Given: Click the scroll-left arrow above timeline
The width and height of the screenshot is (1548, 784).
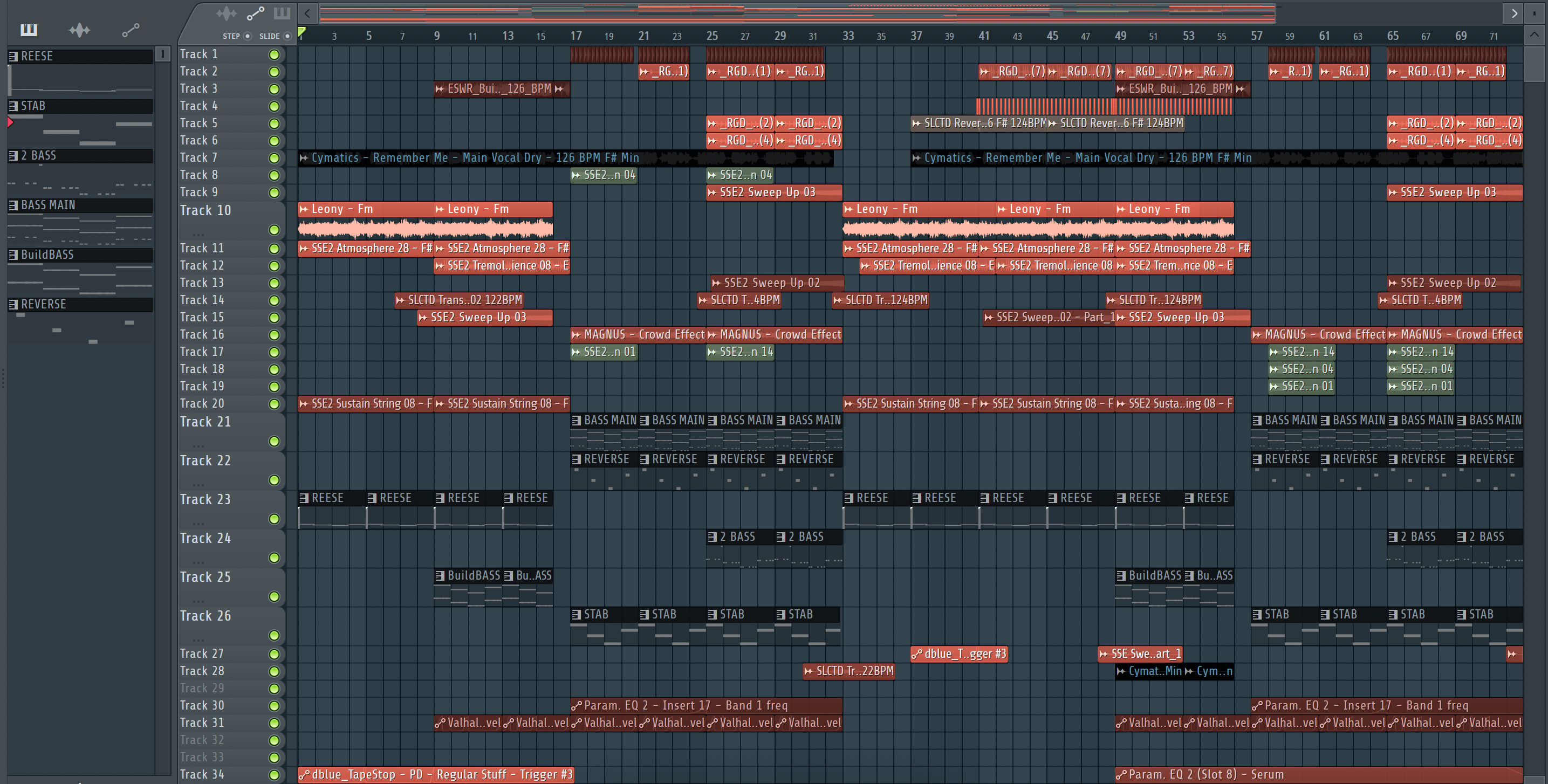Looking at the screenshot, I should [307, 13].
